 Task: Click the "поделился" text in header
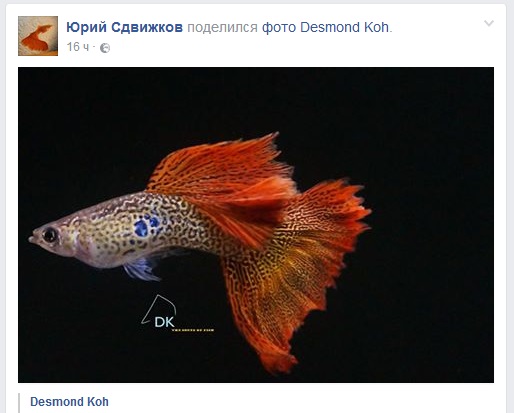coord(222,27)
